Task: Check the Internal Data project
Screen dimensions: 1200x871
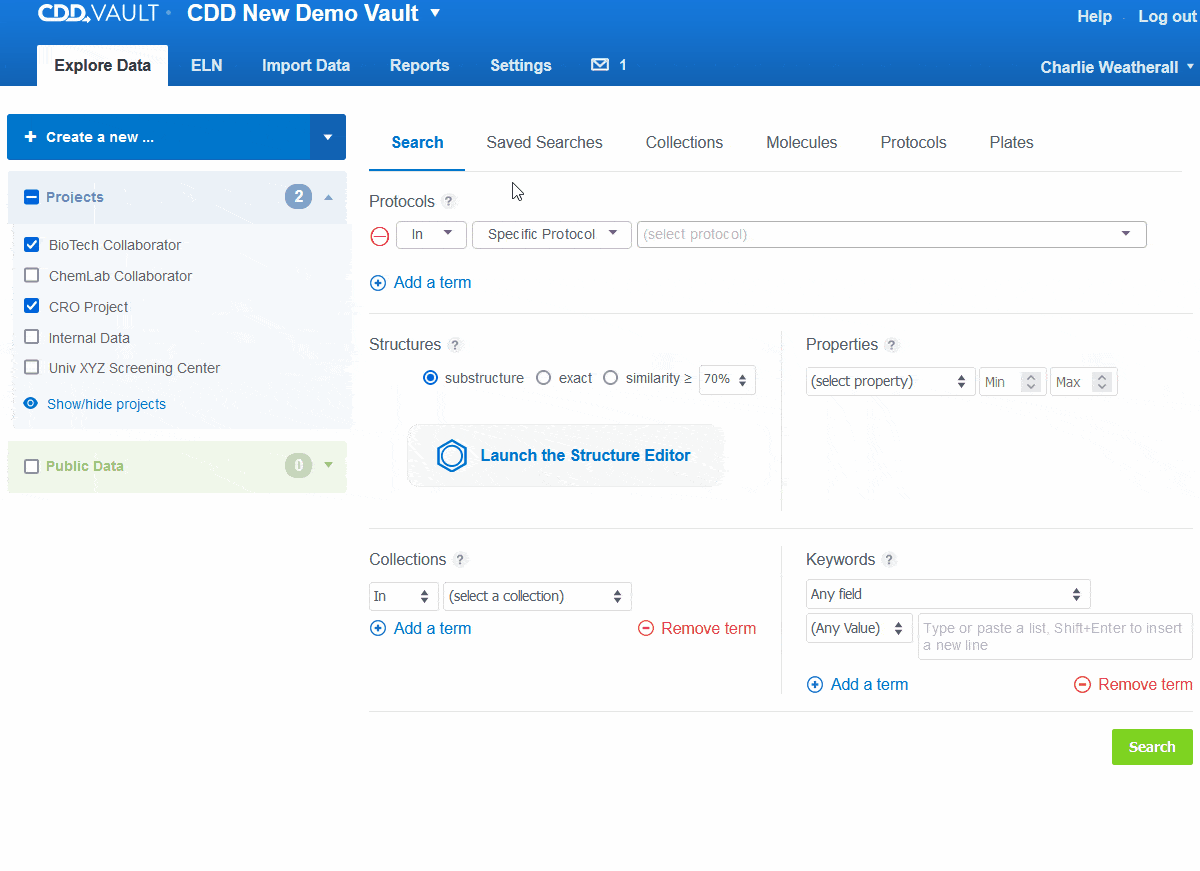Action: pos(31,338)
